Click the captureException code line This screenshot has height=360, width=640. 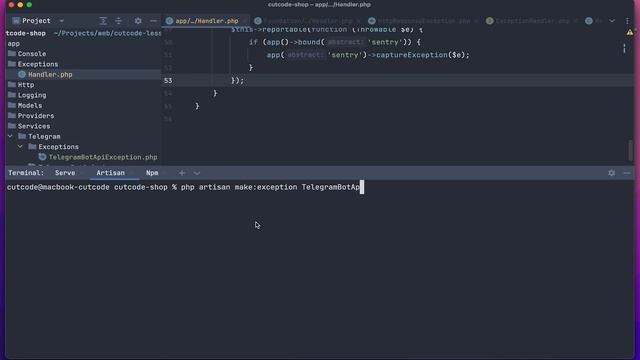pyautogui.click(x=368, y=55)
